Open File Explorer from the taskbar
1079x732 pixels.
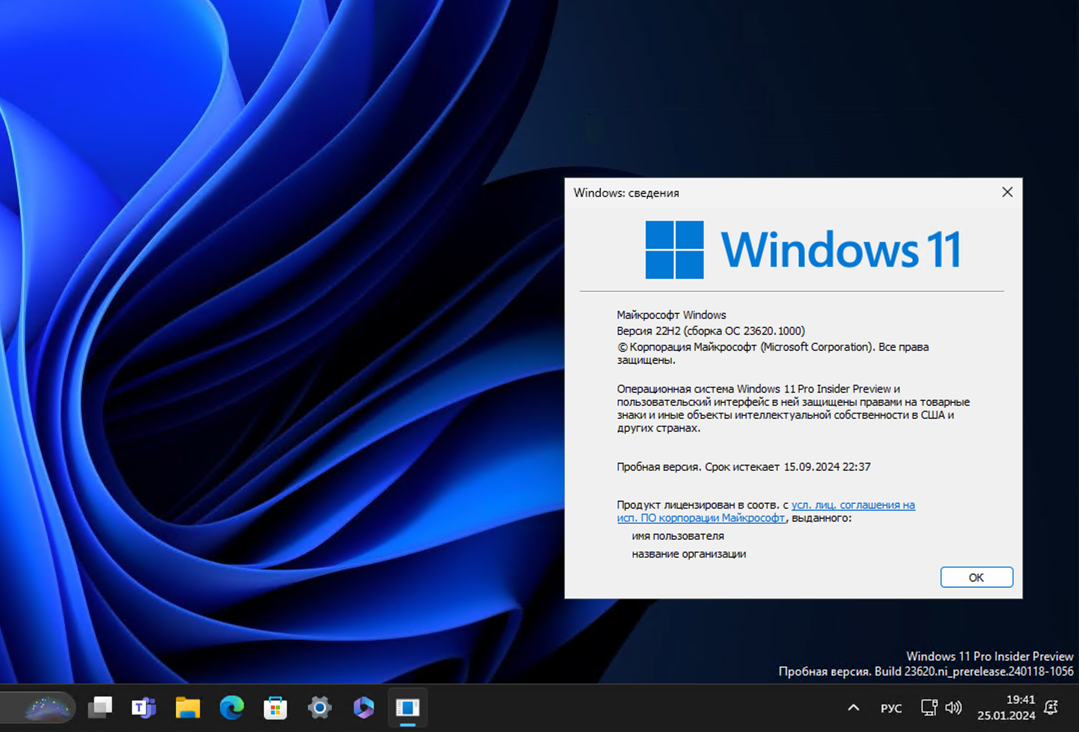[x=187, y=707]
